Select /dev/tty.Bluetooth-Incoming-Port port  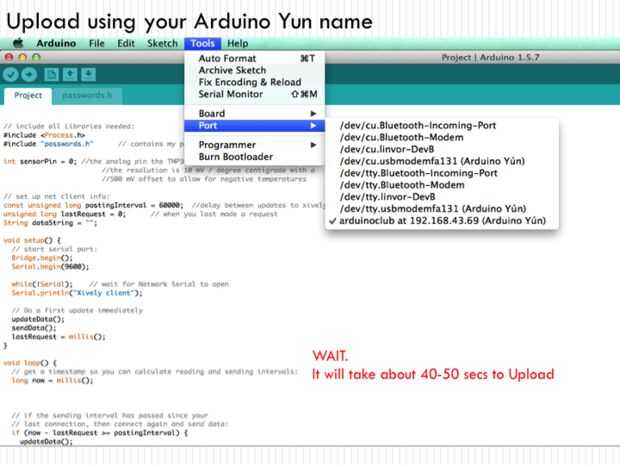(442, 173)
